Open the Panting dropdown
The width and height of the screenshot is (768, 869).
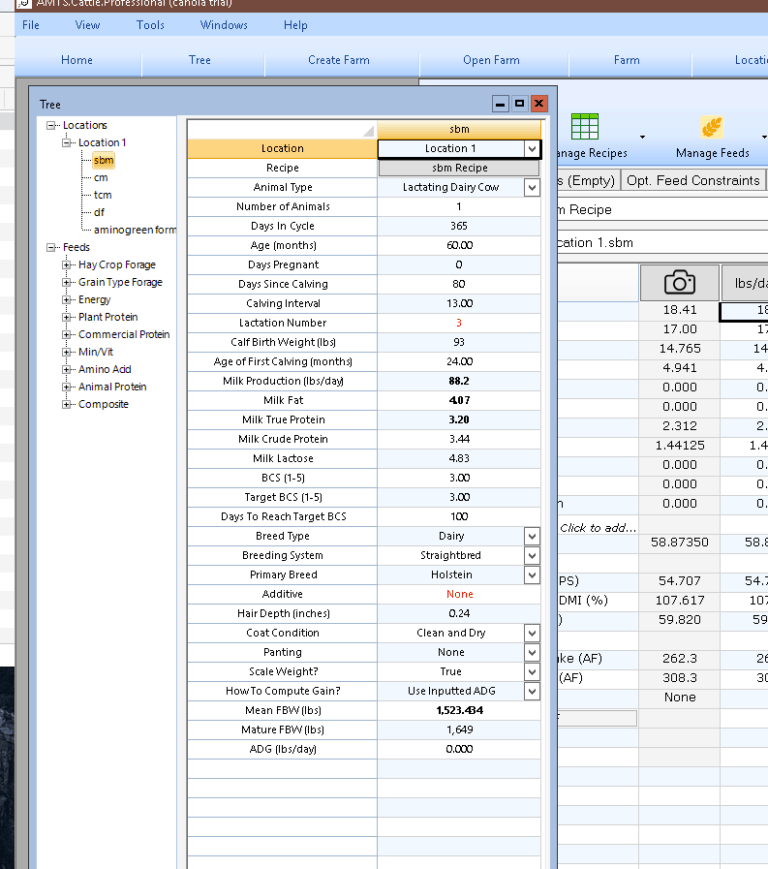(x=532, y=652)
